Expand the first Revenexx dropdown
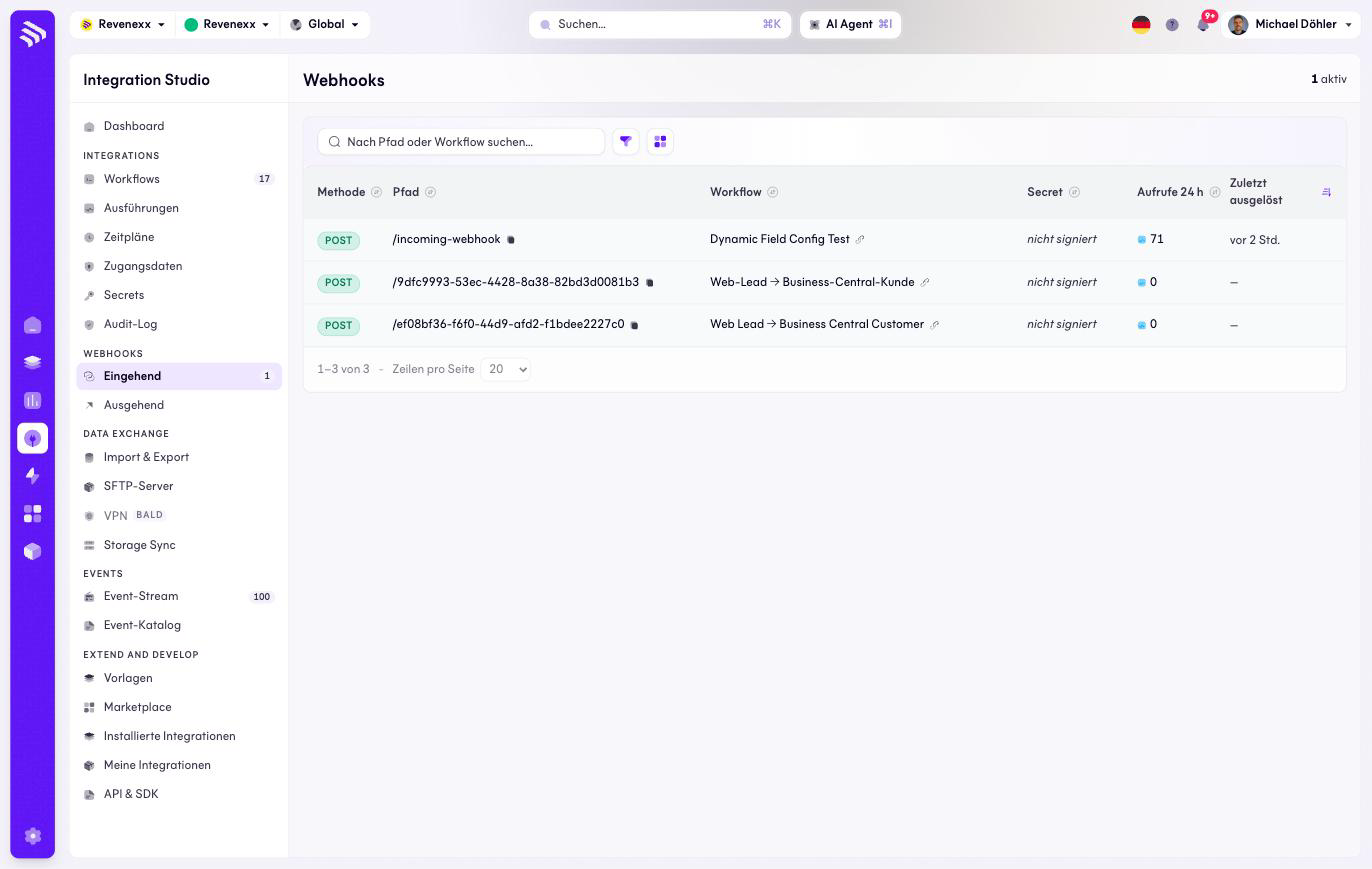Image resolution: width=1372 pixels, height=869 pixels. pyautogui.click(x=123, y=25)
